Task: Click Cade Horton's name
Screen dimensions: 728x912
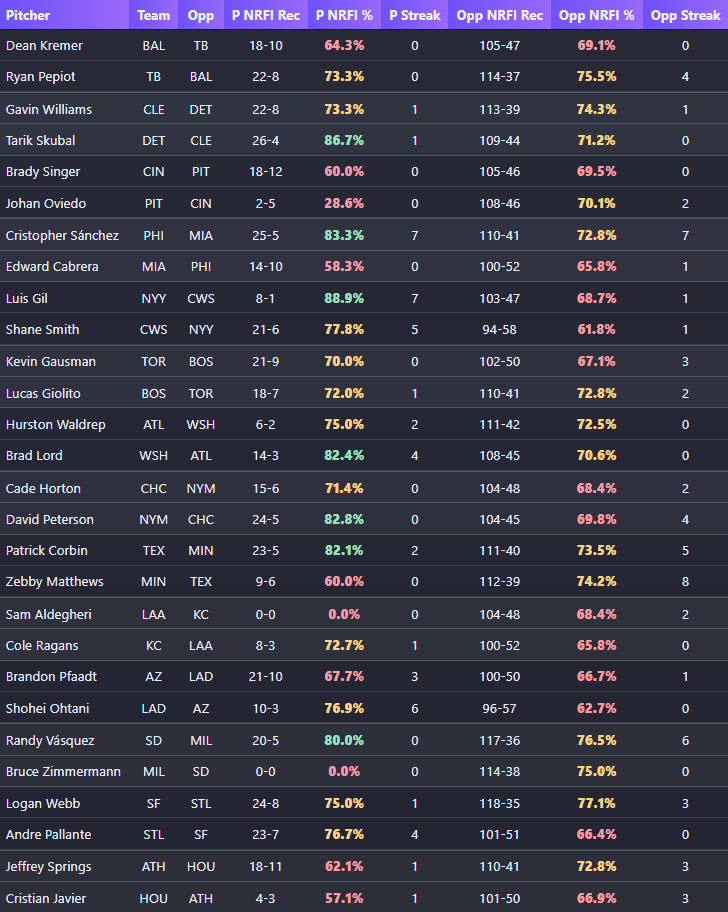Action: 43,489
